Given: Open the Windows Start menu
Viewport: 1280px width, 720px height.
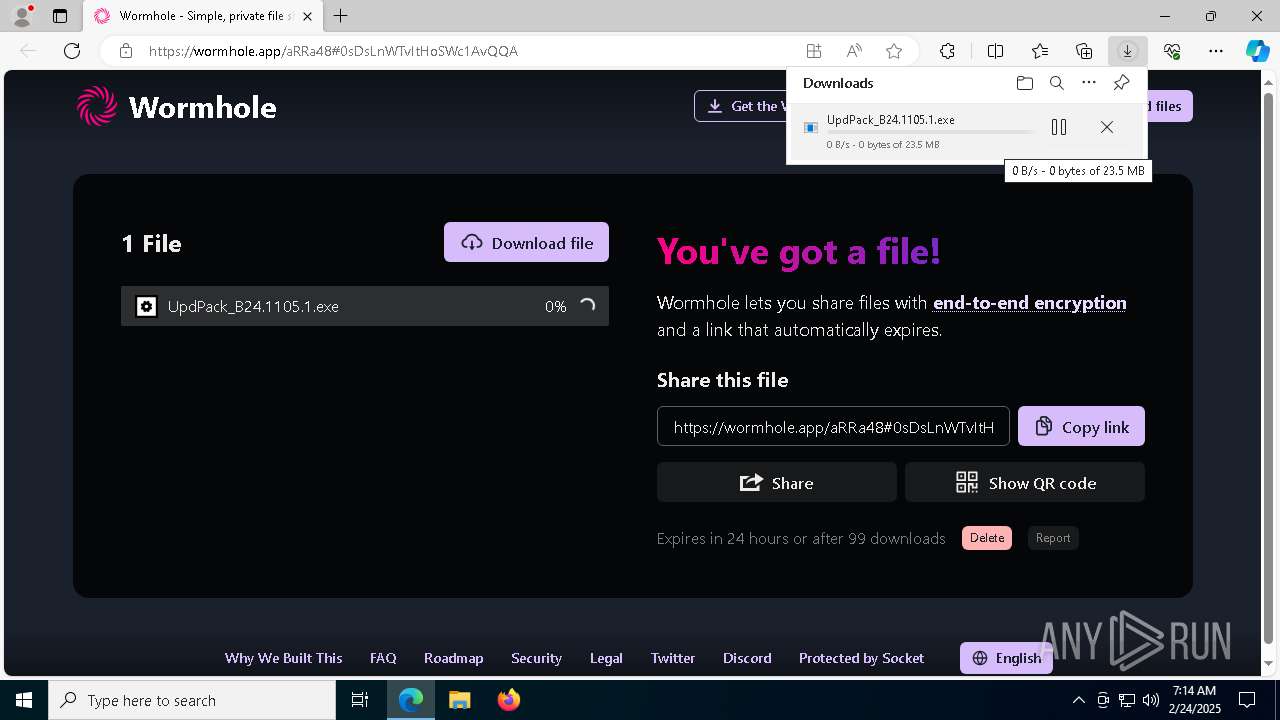Looking at the screenshot, I should pyautogui.click(x=24, y=700).
